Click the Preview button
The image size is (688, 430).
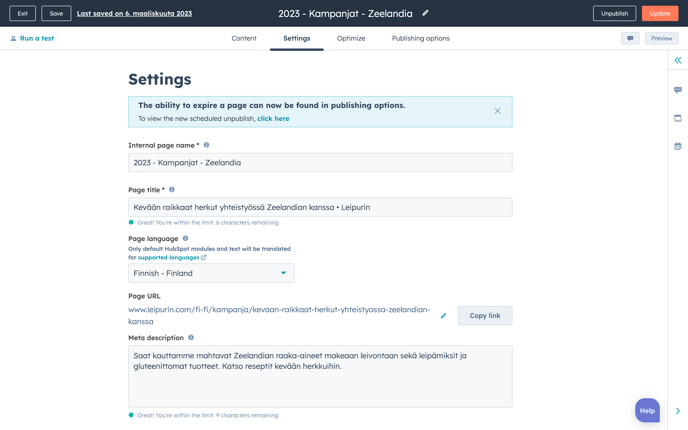[662, 38]
